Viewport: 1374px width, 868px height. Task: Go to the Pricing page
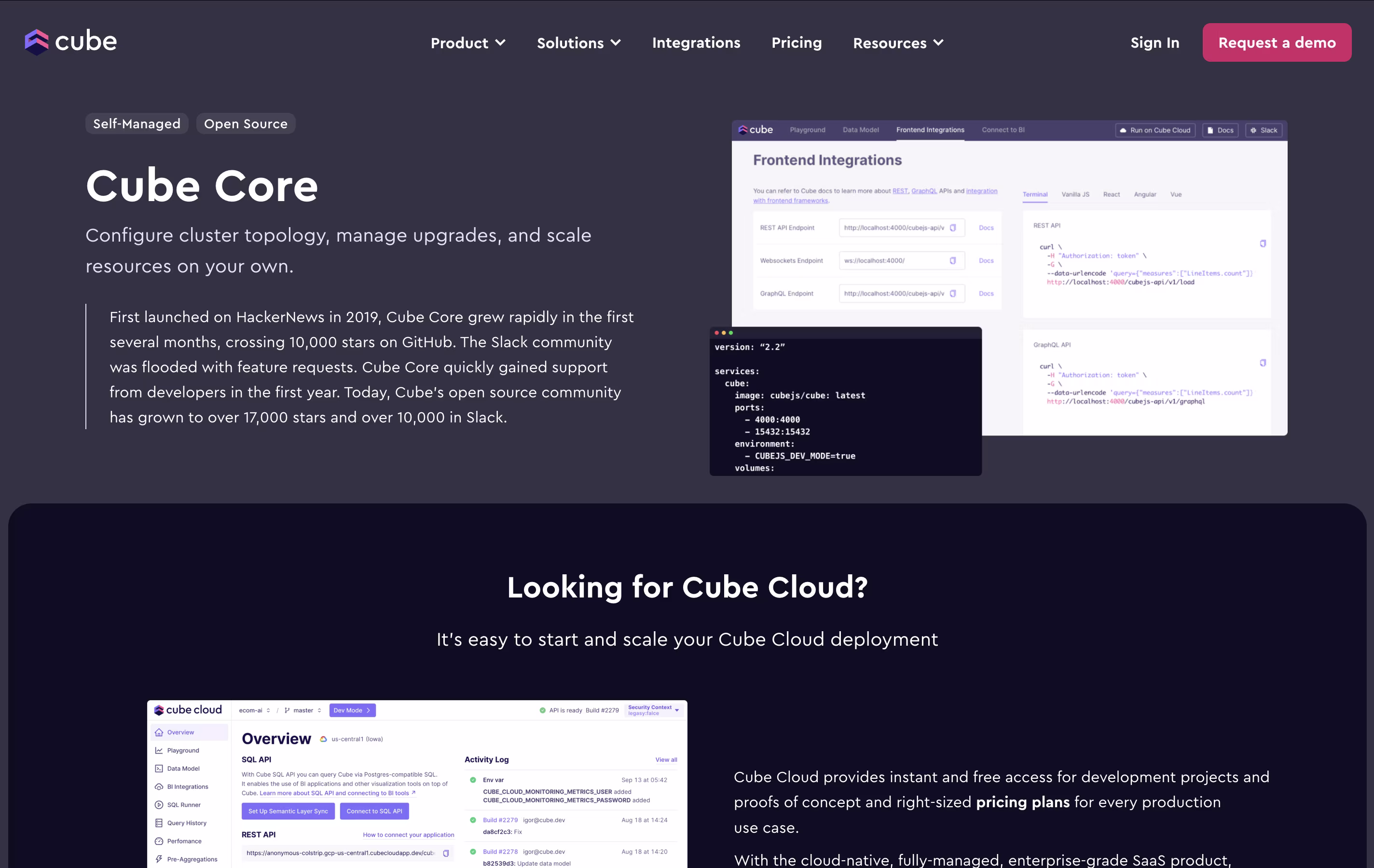[797, 43]
